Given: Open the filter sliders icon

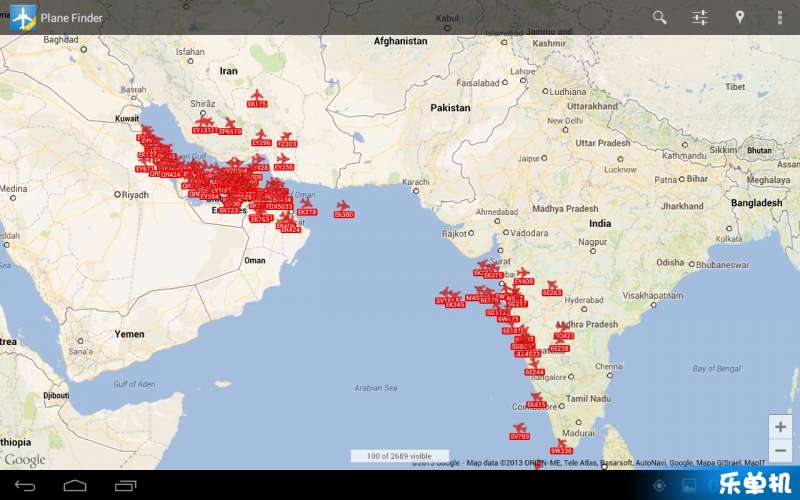Looking at the screenshot, I should click(x=699, y=17).
